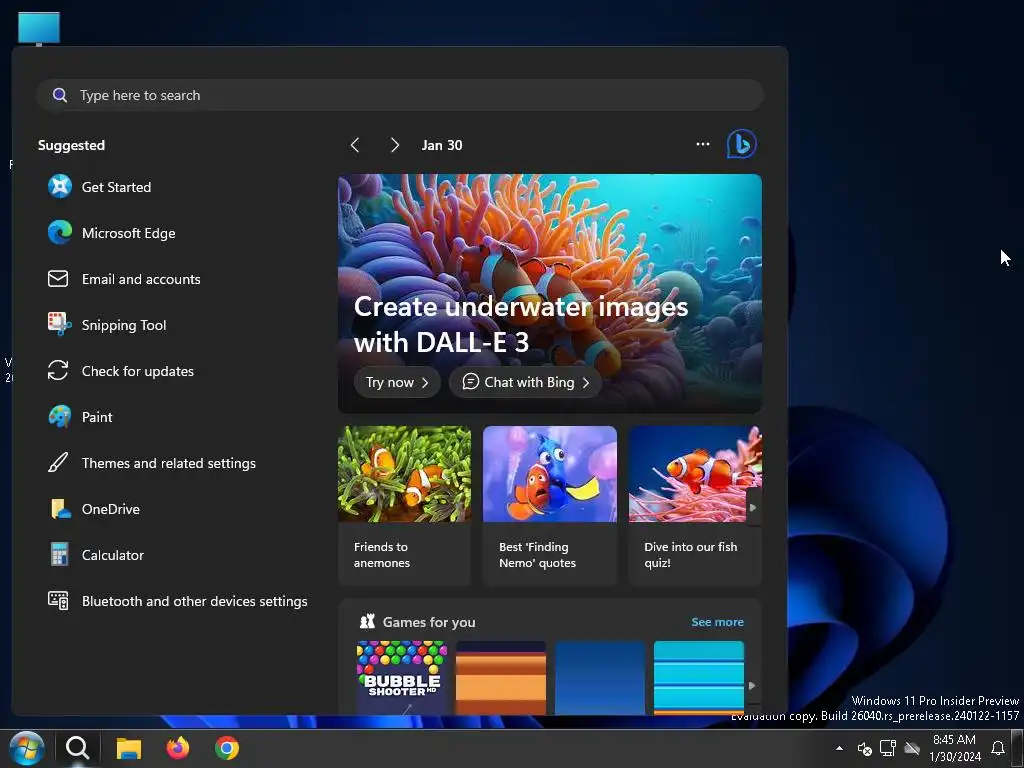Screen dimensions: 1024x768
Task: Click the search magnifier icon in search box
Action: point(59,95)
